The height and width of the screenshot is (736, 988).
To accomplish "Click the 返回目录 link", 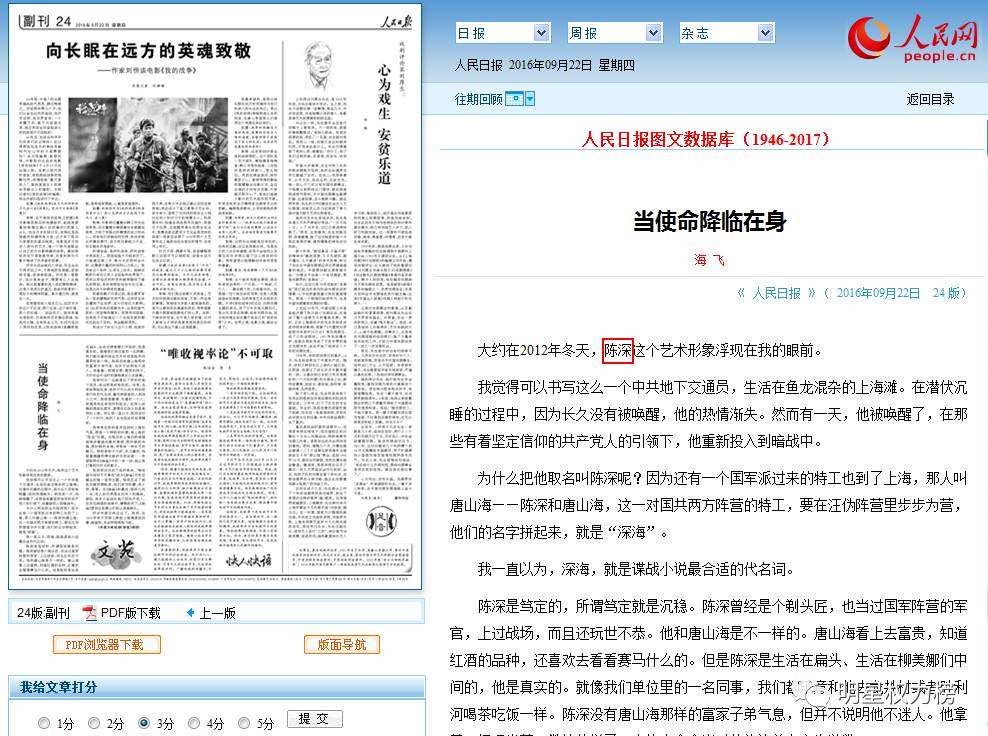I will [x=930, y=99].
